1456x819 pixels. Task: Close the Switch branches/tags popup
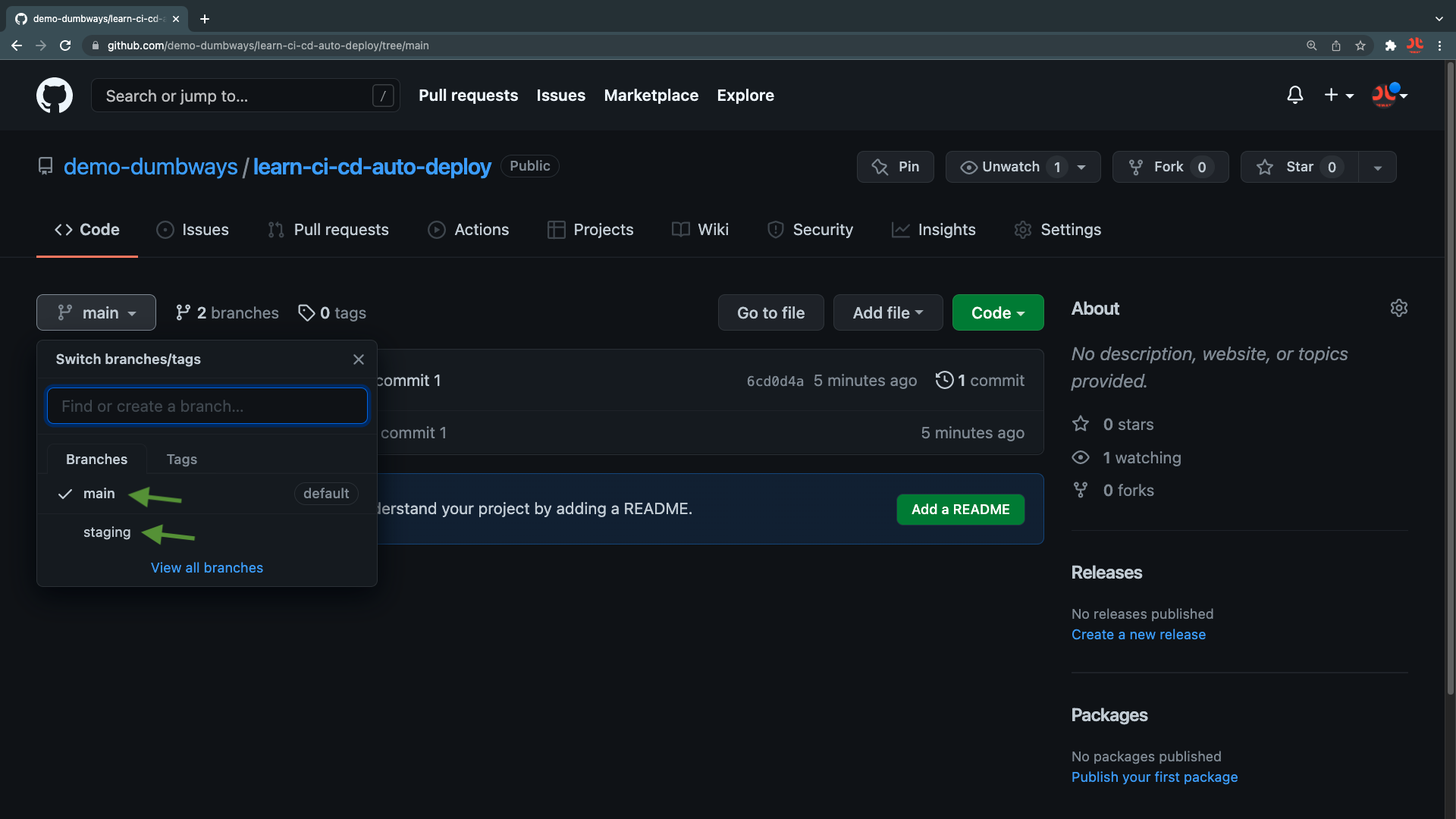click(x=359, y=359)
